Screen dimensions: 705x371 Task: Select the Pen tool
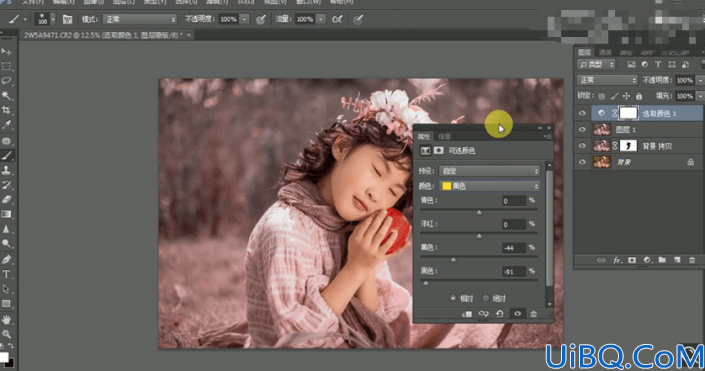[x=6, y=259]
